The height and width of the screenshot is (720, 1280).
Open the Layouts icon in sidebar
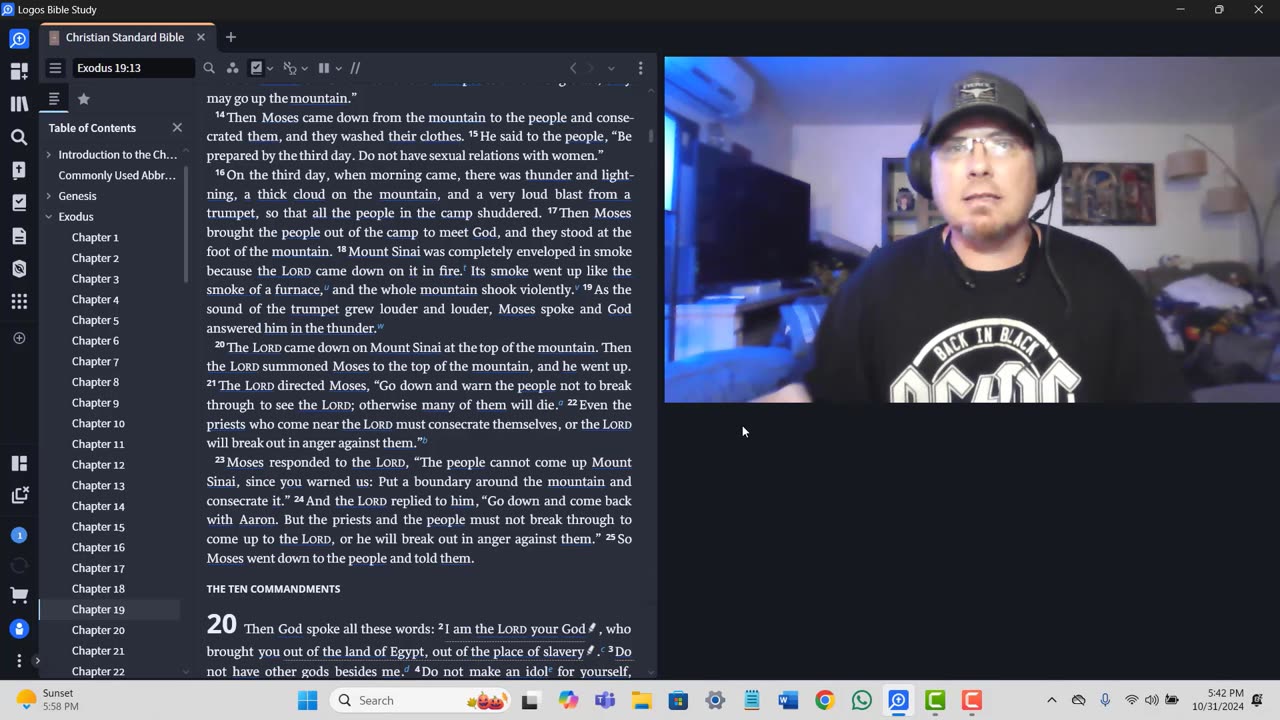pos(19,463)
